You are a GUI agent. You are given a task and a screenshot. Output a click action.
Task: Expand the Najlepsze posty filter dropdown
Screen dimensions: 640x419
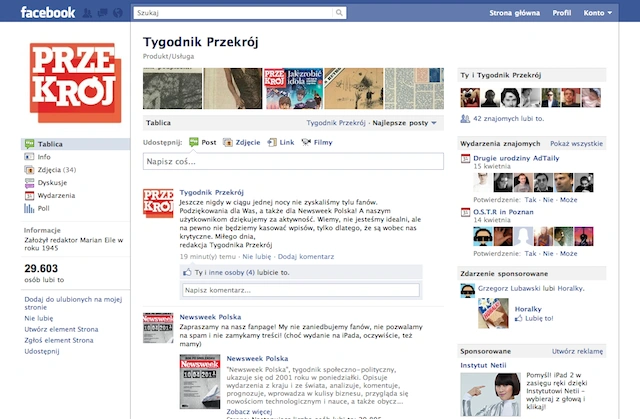tap(404, 123)
